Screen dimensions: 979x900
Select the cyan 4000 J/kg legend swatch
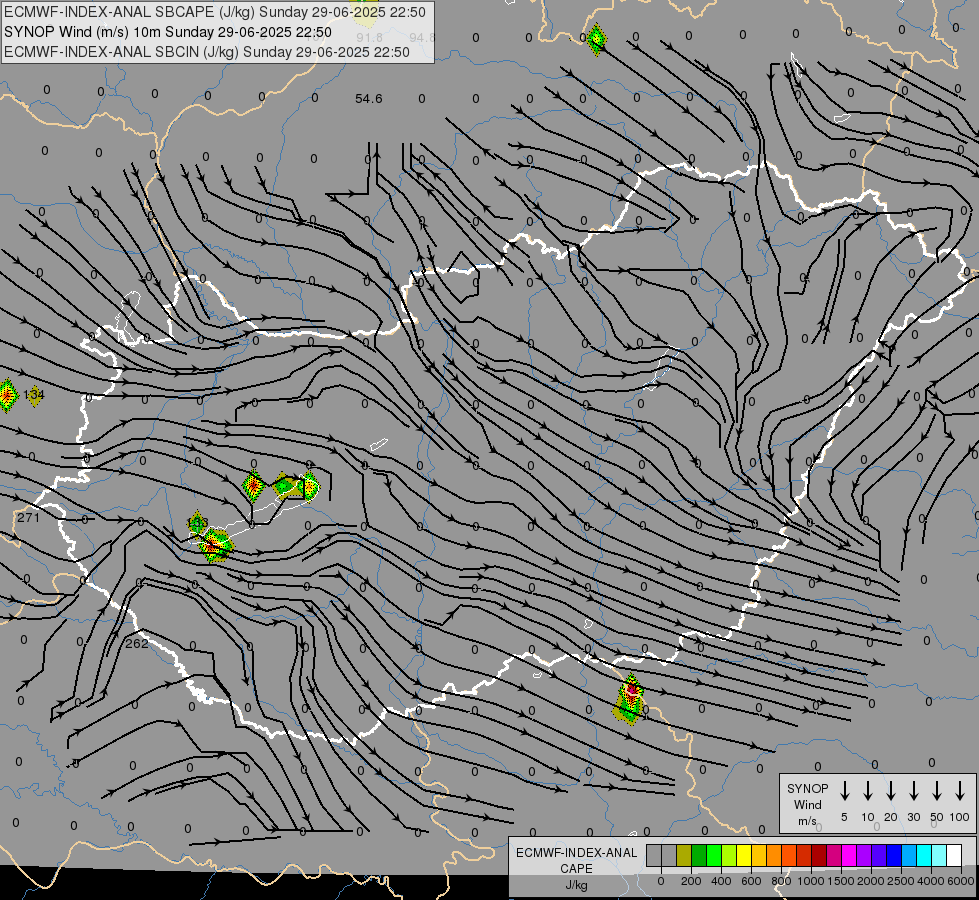[925, 855]
